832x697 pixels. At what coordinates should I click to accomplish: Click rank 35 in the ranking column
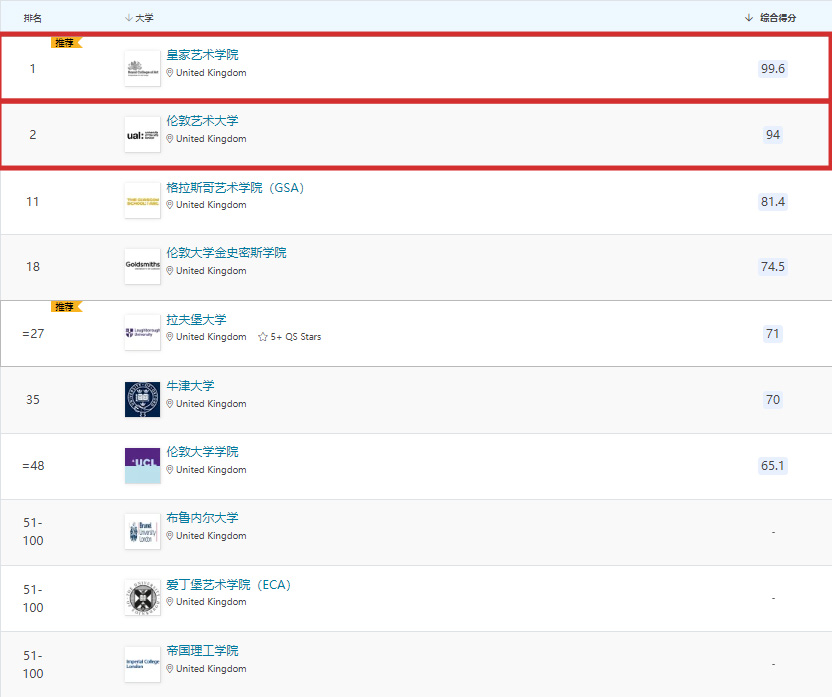[32, 399]
